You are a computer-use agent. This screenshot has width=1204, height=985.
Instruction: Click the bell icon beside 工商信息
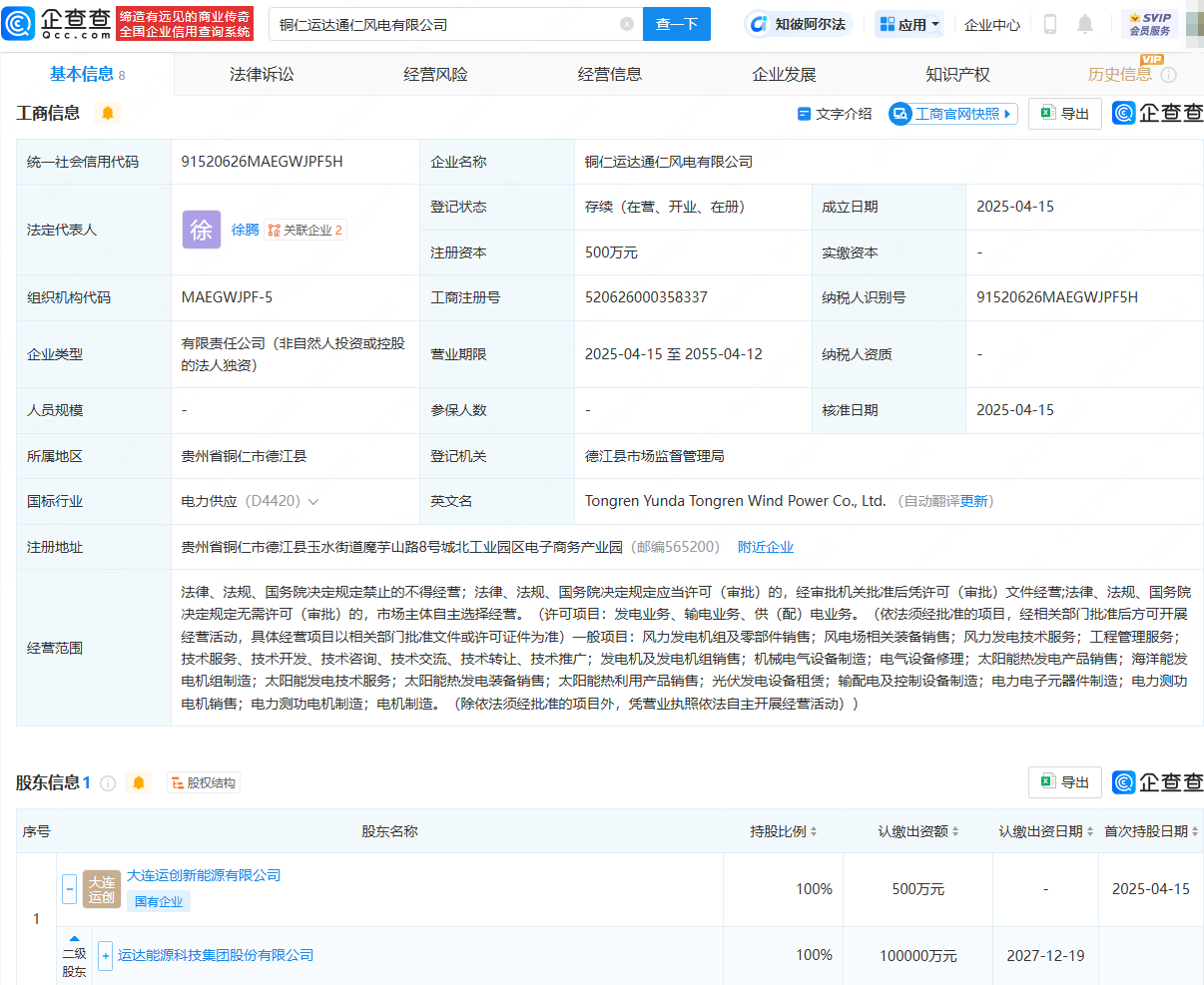click(x=108, y=113)
